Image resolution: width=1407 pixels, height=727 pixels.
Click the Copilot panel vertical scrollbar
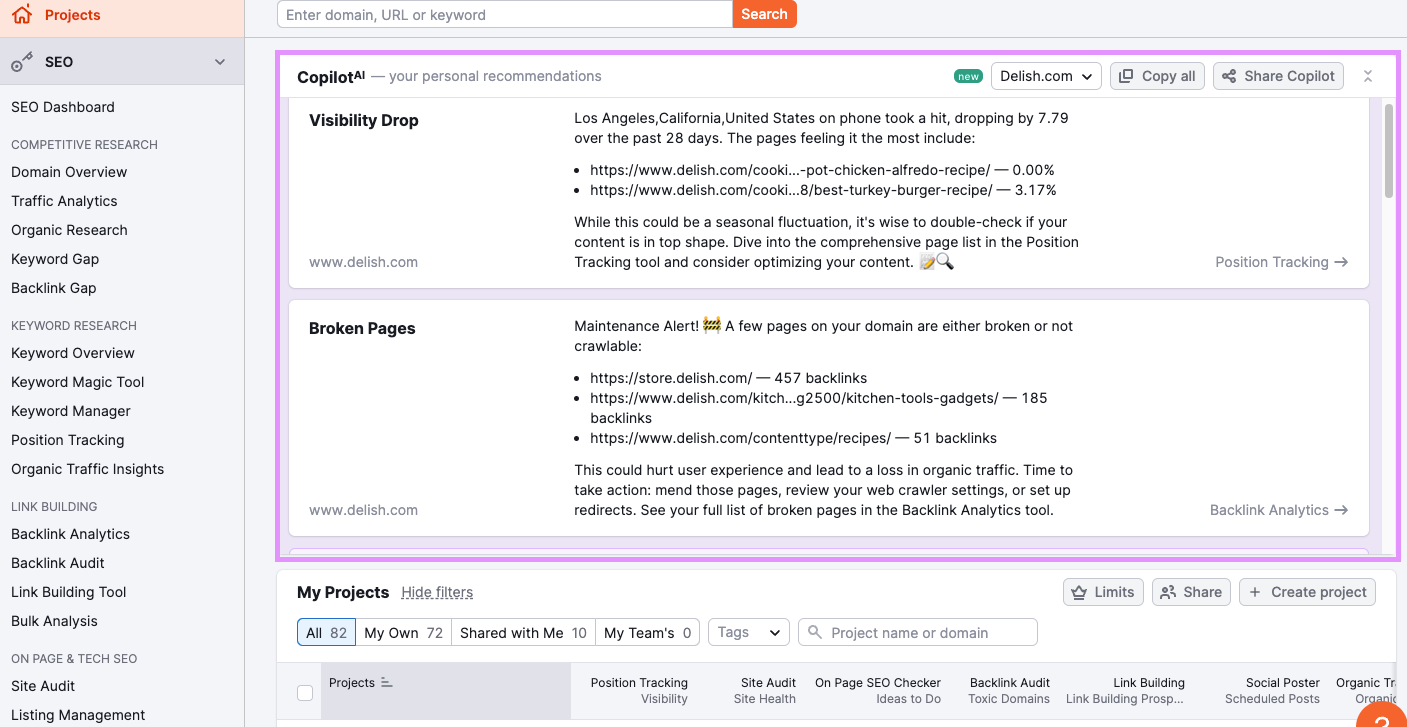coord(1388,150)
